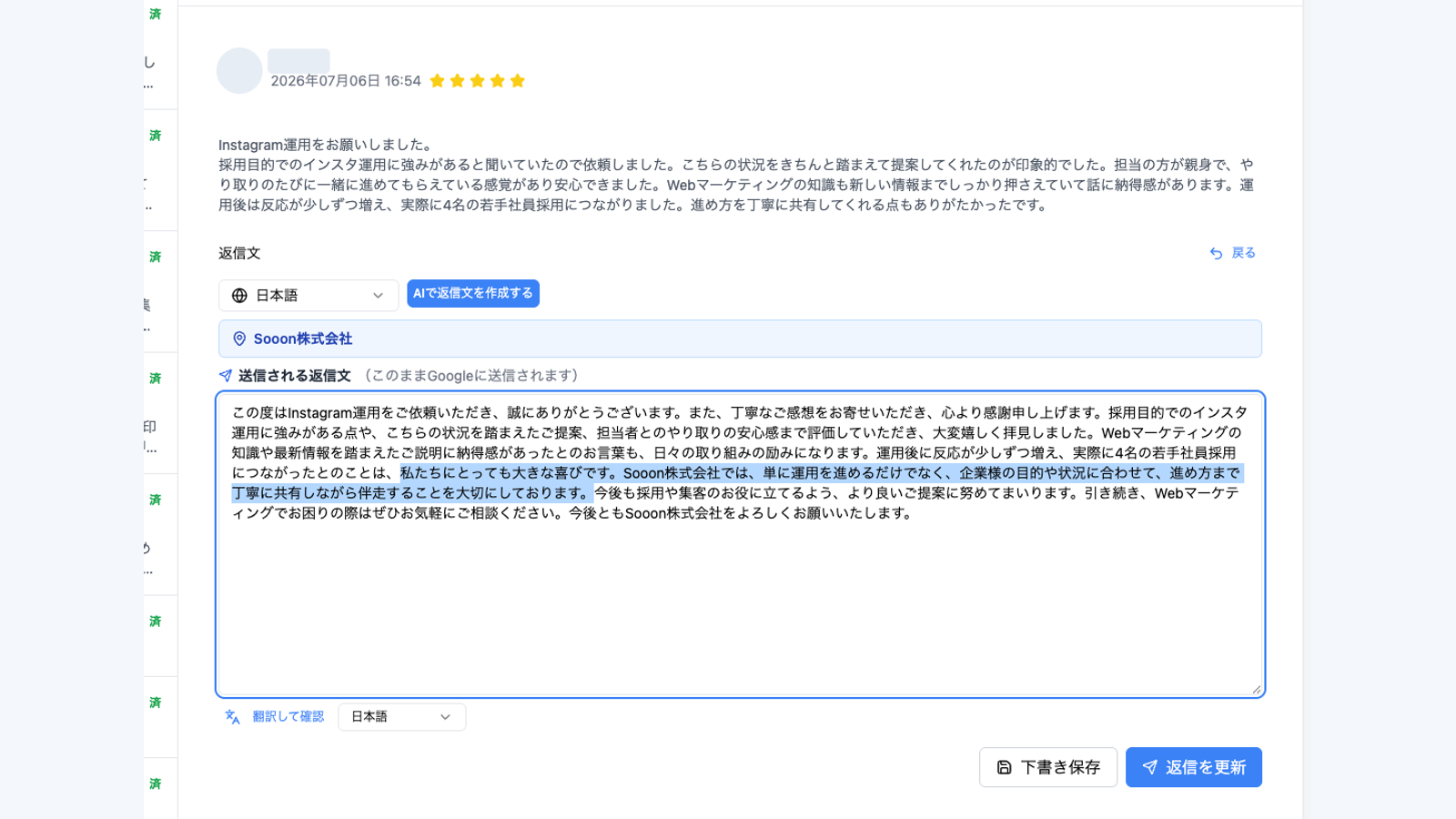
Task: Click the globe icon in language selector
Action: pos(239,296)
